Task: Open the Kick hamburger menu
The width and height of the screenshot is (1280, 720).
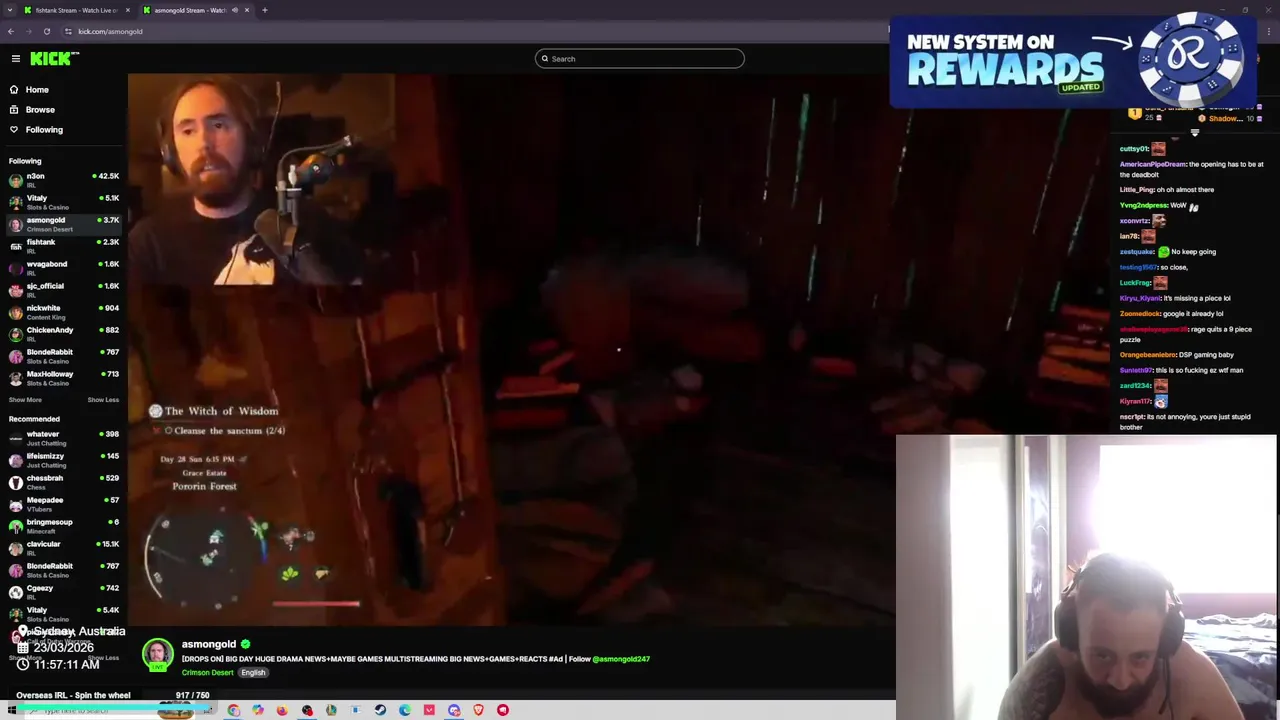Action: [16, 59]
